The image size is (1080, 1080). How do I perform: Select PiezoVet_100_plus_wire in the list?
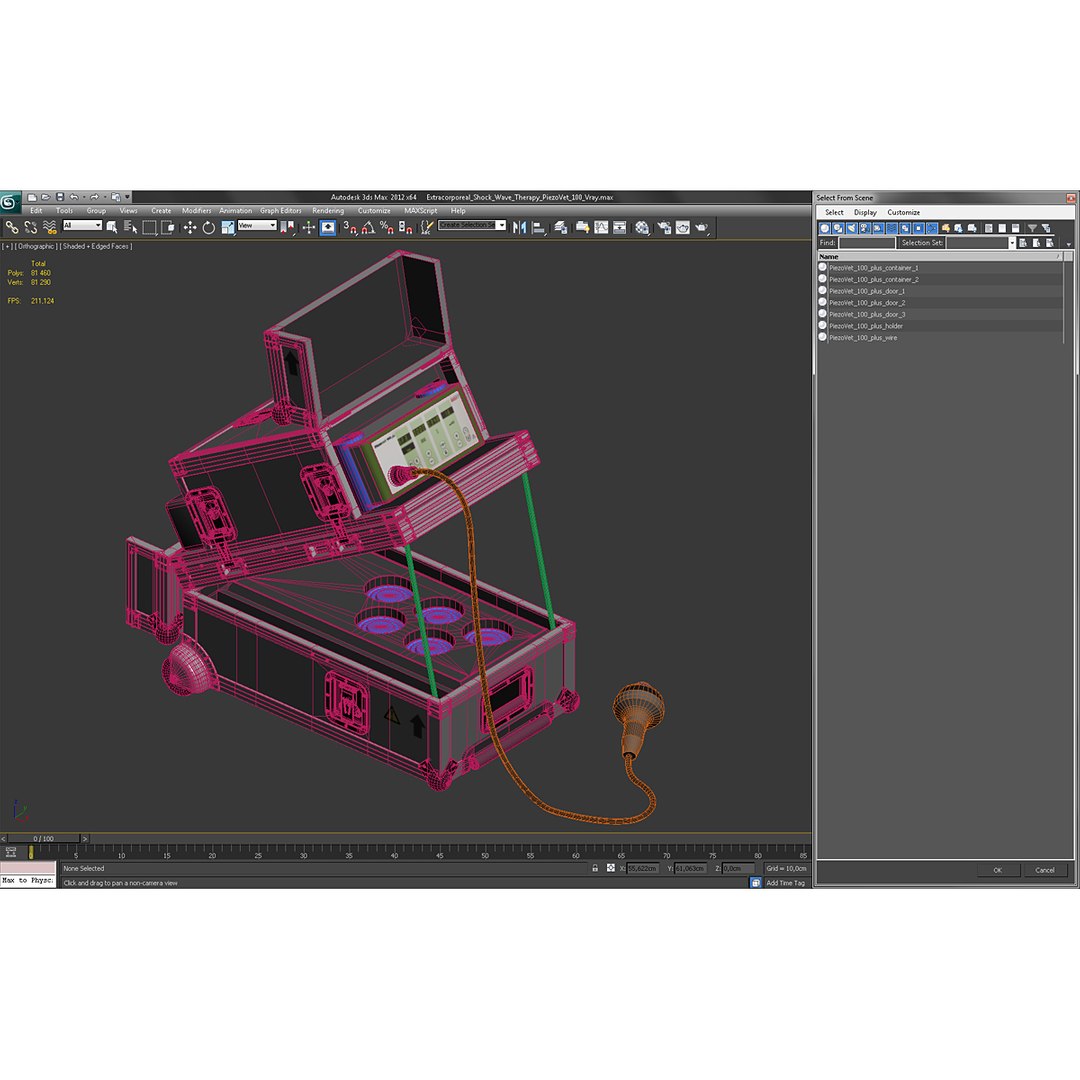(940, 338)
